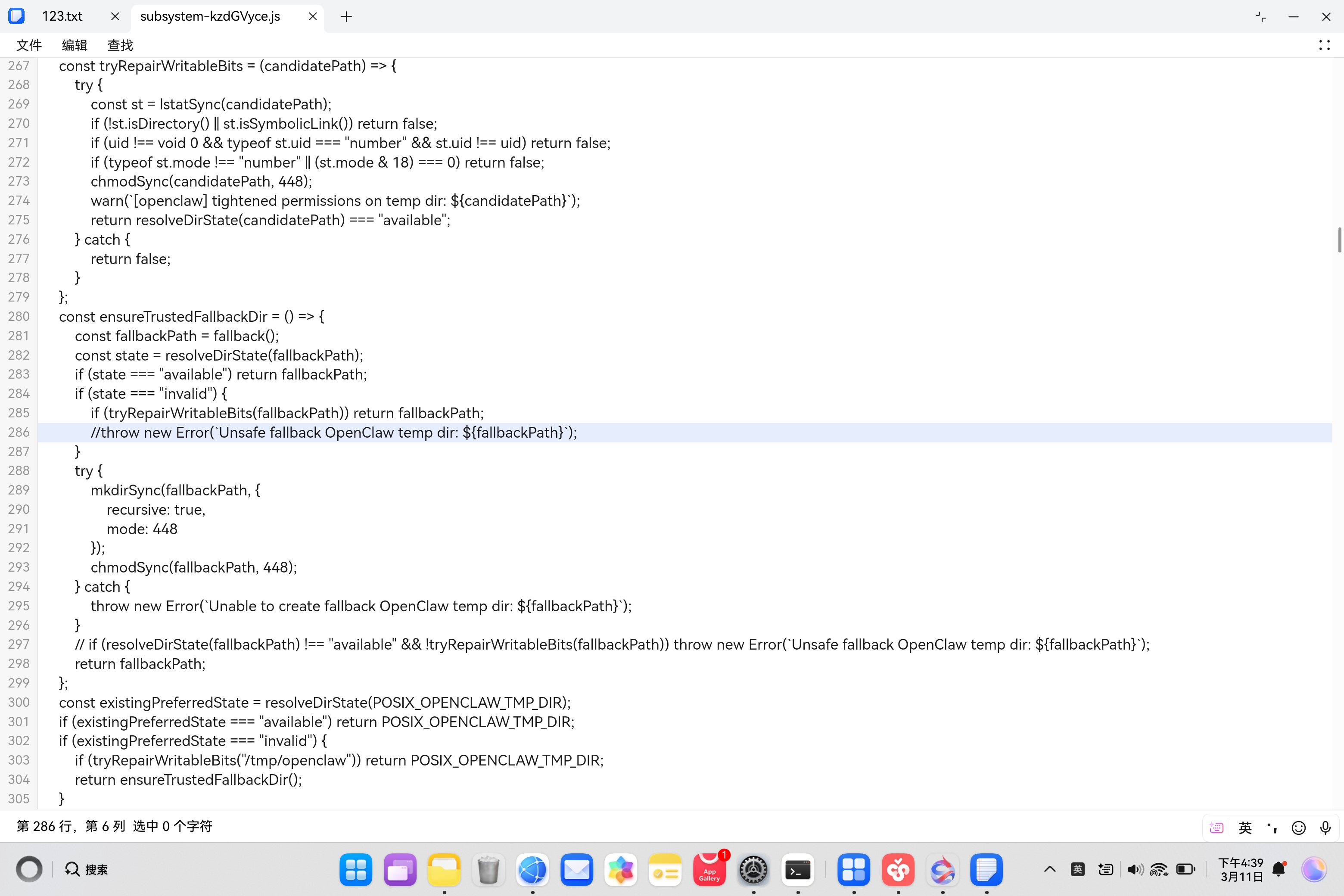Click the new tab plus icon
1344x896 pixels.
point(346,16)
